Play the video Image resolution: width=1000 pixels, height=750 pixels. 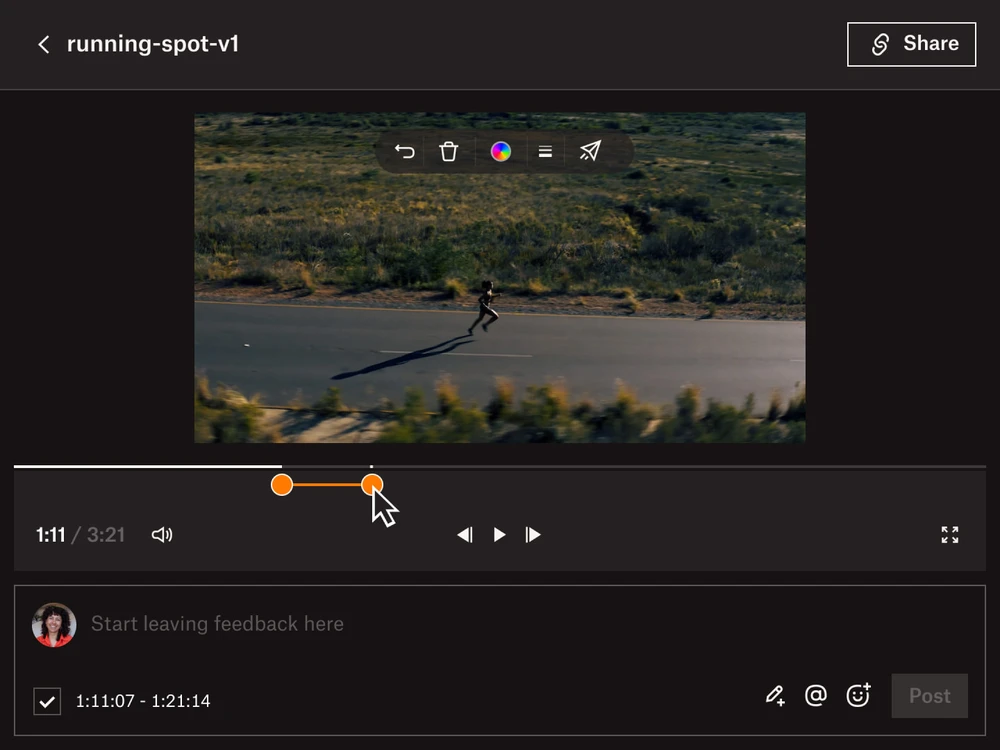click(x=499, y=535)
